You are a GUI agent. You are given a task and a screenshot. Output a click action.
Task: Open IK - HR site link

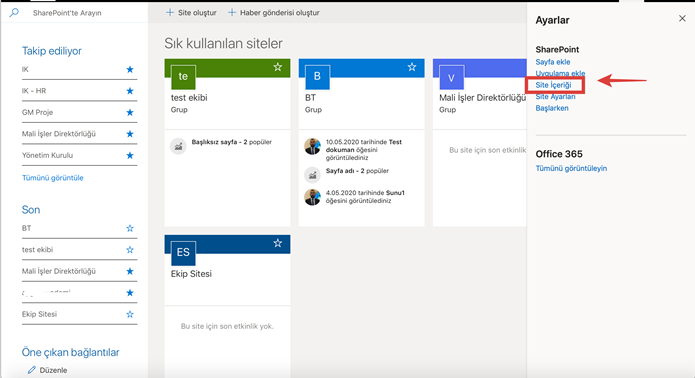(x=34, y=91)
